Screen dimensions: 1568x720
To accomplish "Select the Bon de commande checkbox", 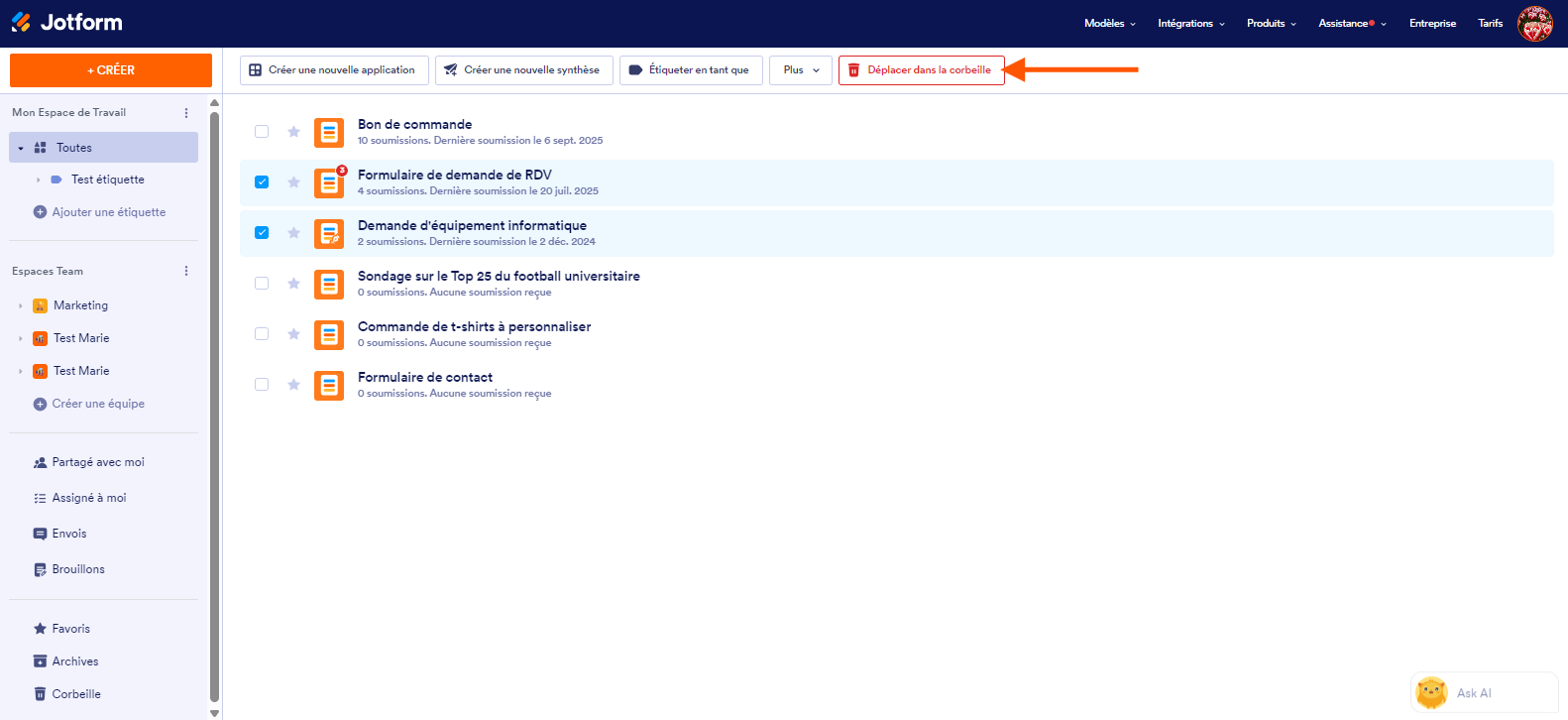I will (262, 132).
